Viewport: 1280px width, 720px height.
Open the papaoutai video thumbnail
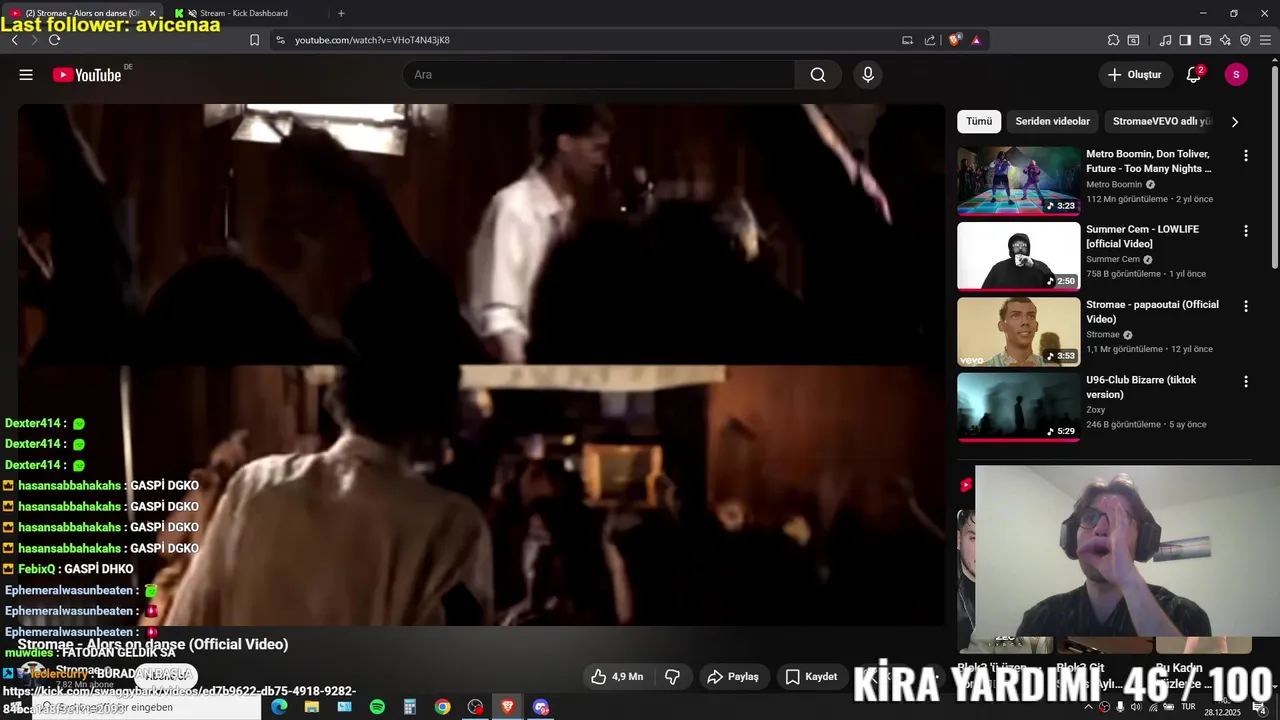(1019, 331)
